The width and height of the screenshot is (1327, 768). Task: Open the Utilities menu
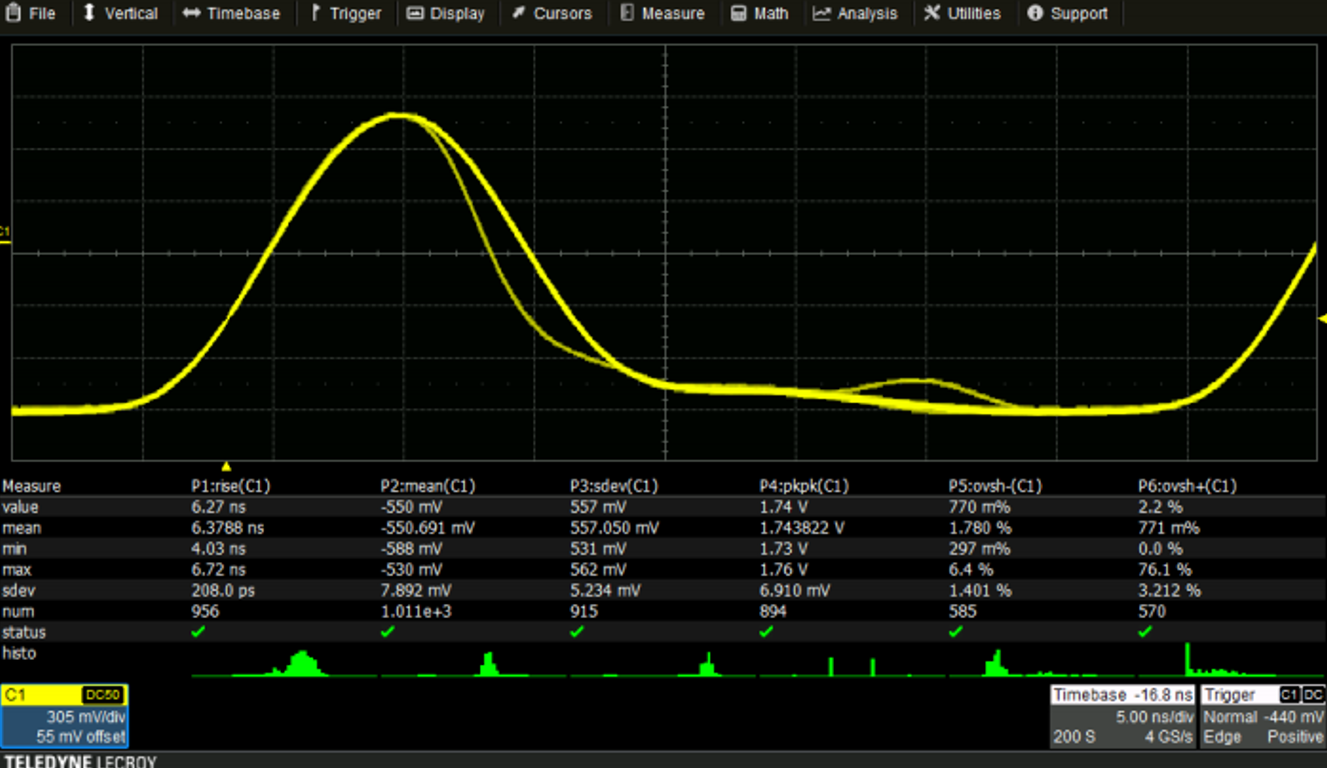[x=961, y=14]
